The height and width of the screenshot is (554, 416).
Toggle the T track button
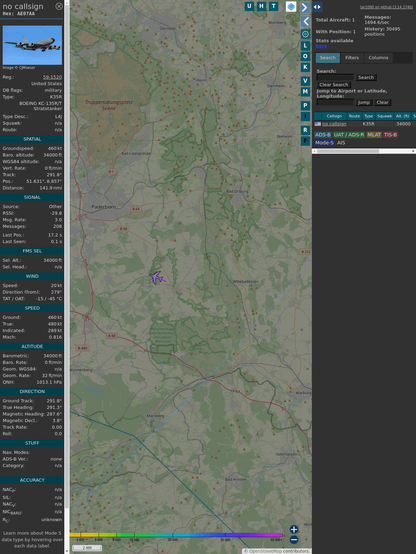273,6
